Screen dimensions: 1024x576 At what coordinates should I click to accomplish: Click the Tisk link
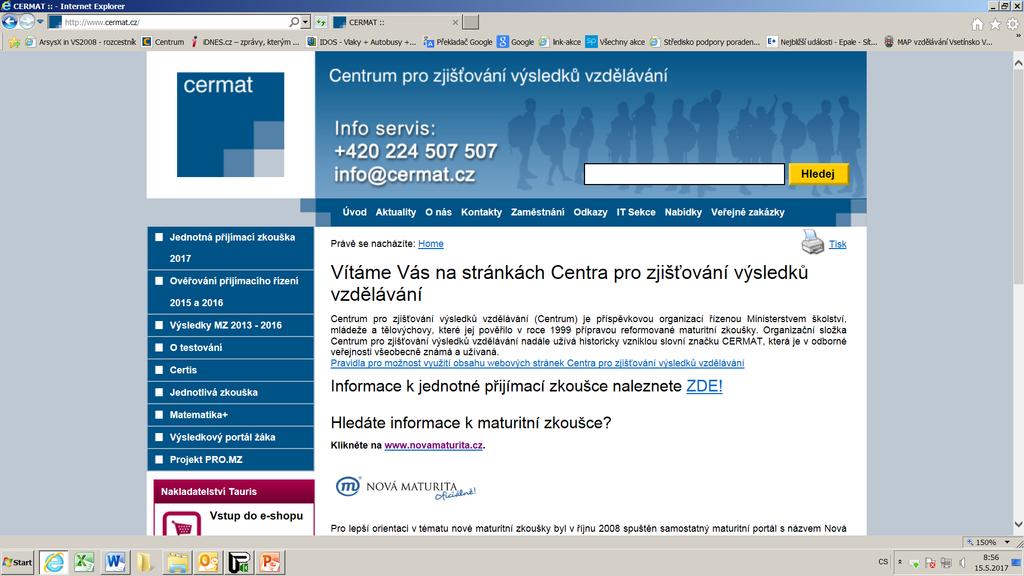837,244
